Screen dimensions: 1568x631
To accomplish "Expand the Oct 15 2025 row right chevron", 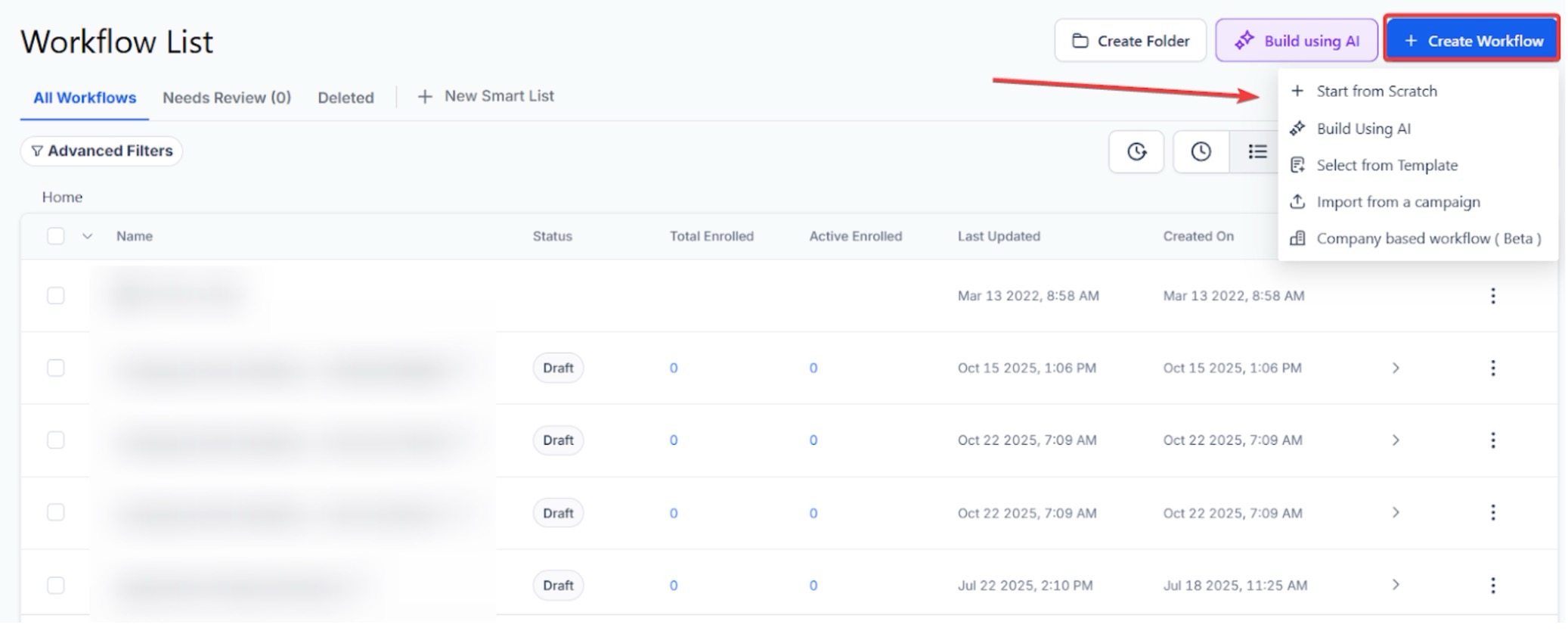I will click(1395, 368).
